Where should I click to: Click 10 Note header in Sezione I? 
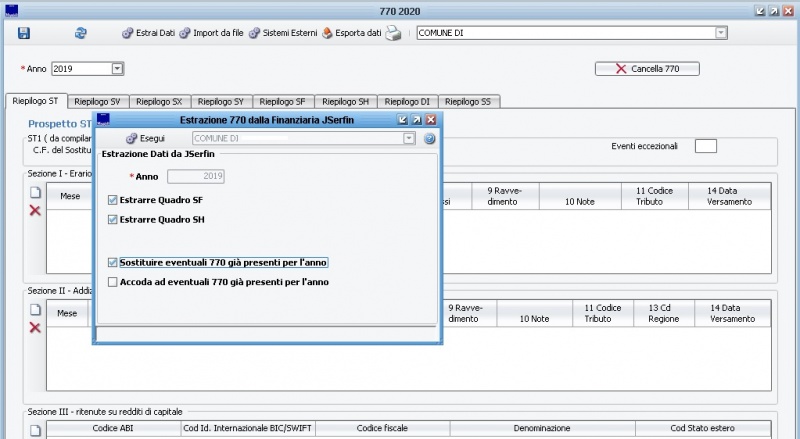[x=580, y=196]
